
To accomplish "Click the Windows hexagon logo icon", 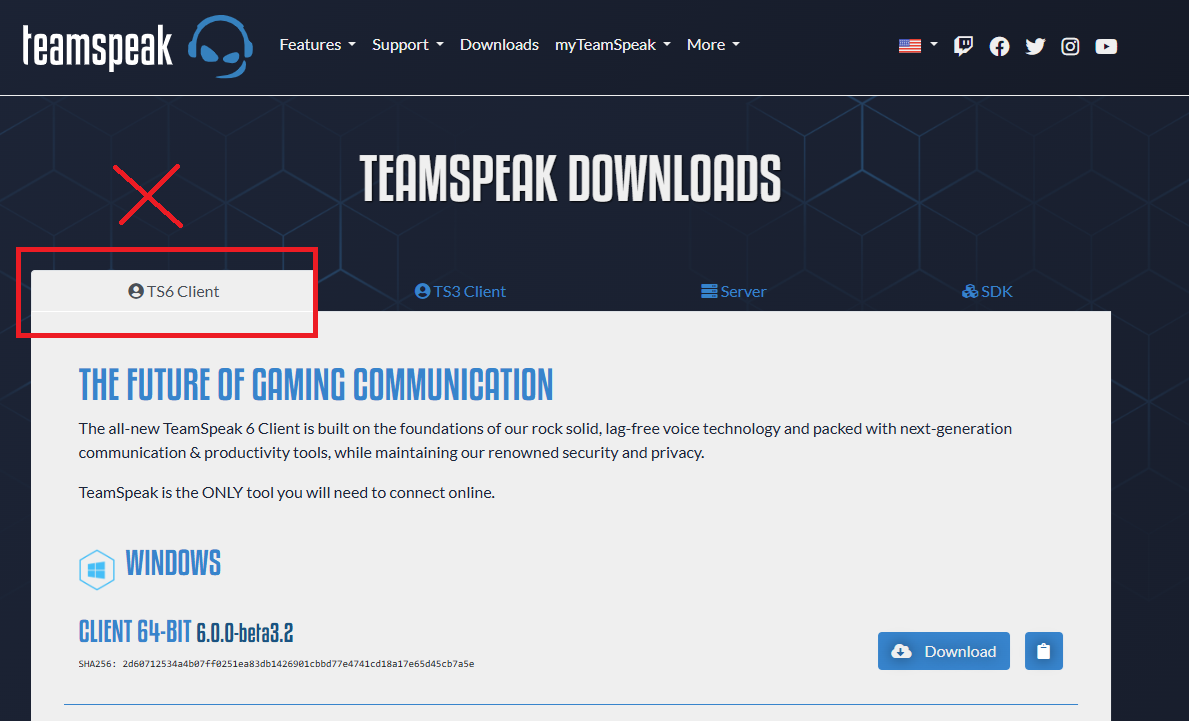I will tap(96, 569).
